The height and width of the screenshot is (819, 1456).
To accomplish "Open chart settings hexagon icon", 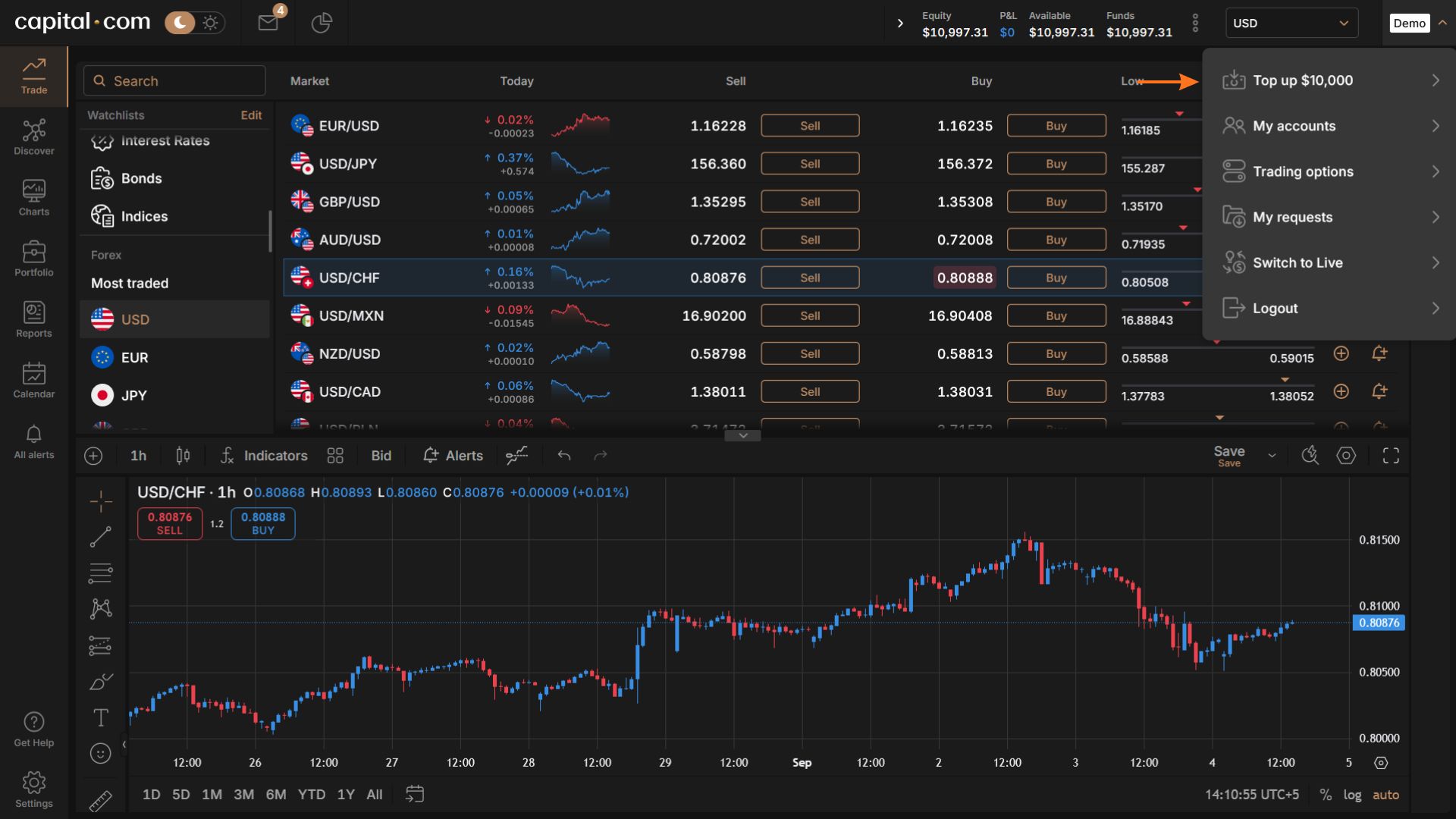I will tap(1346, 455).
